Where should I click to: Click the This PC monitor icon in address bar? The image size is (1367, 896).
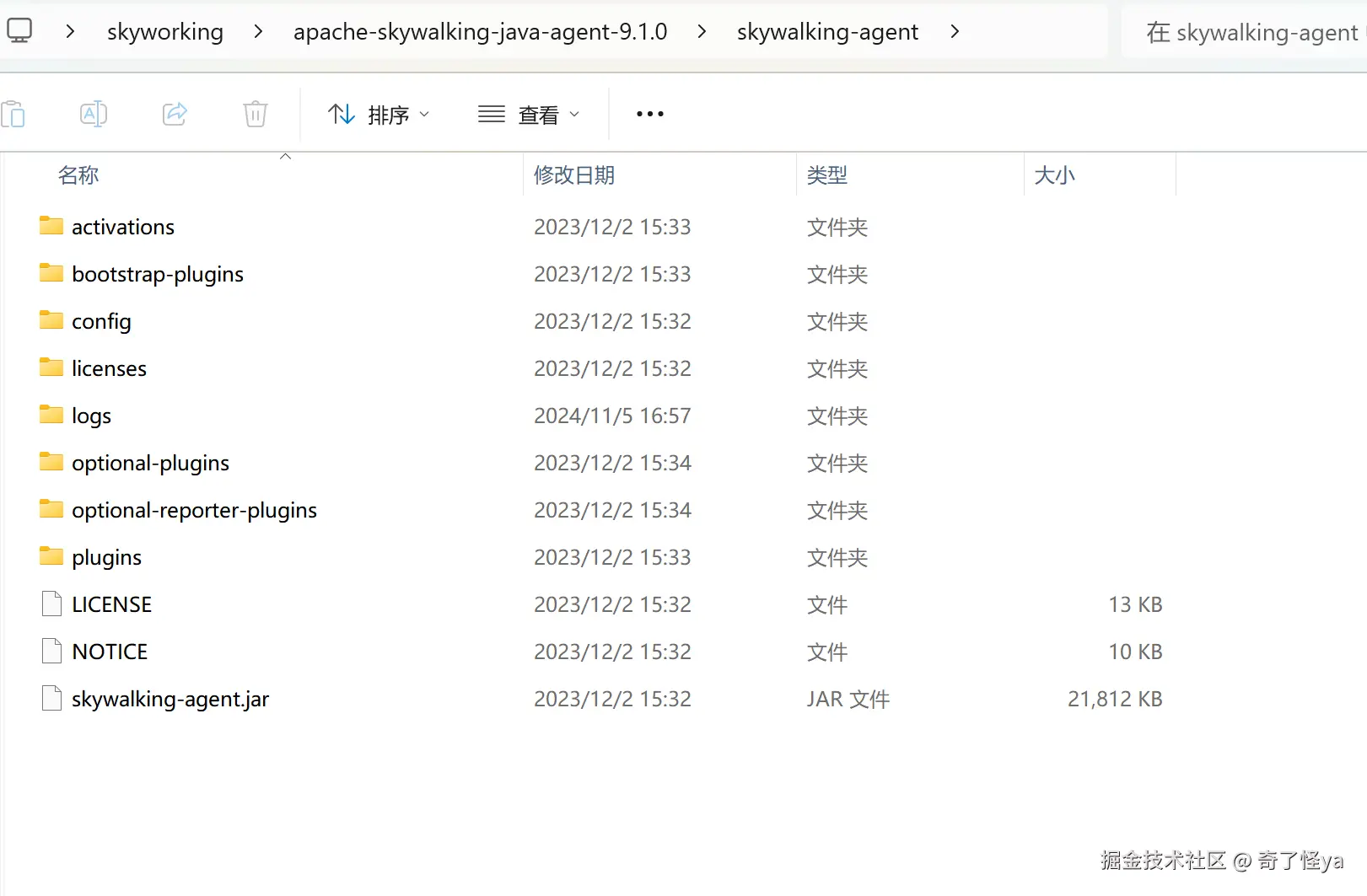(x=19, y=31)
